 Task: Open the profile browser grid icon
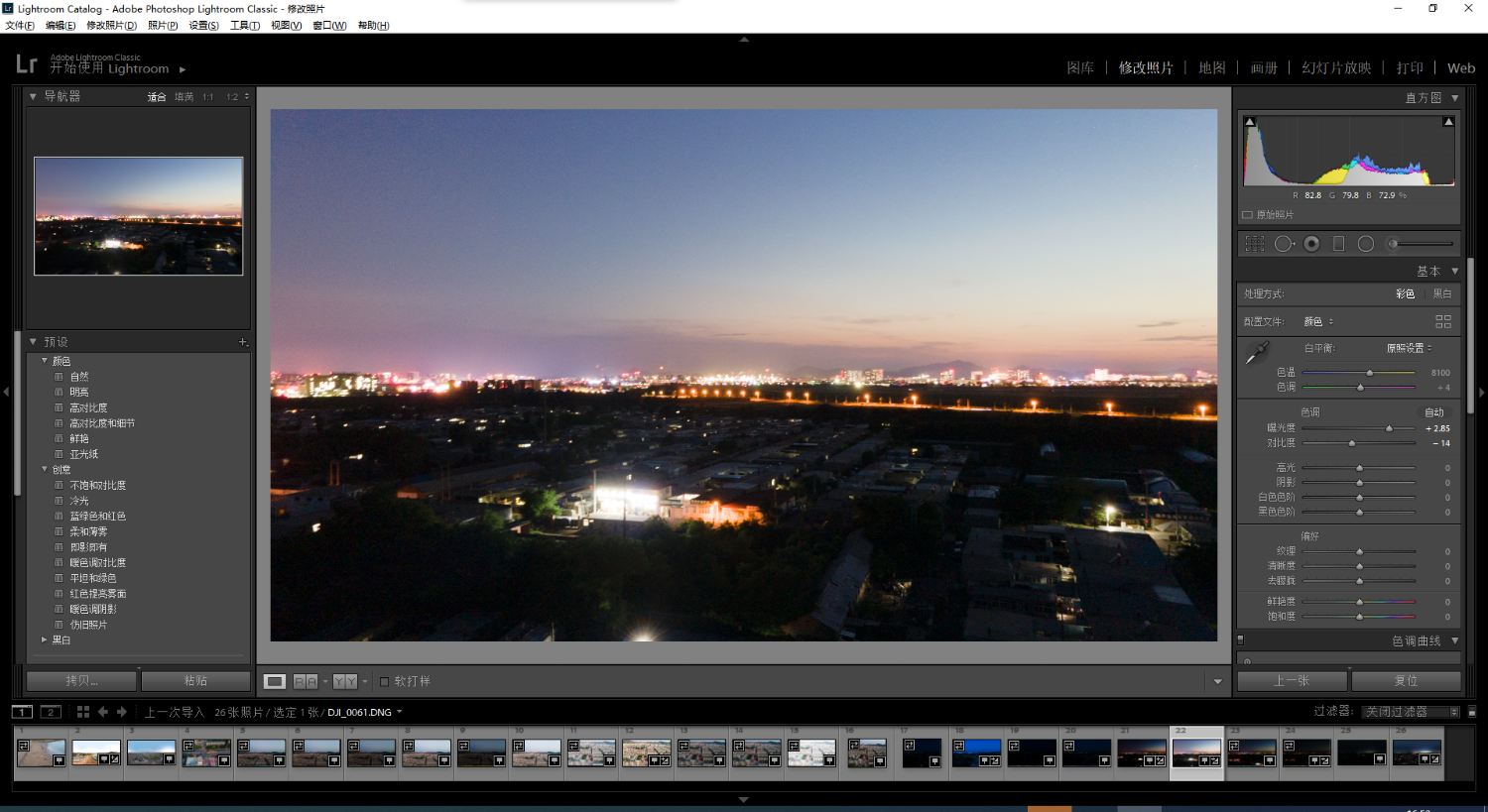coord(1443,321)
